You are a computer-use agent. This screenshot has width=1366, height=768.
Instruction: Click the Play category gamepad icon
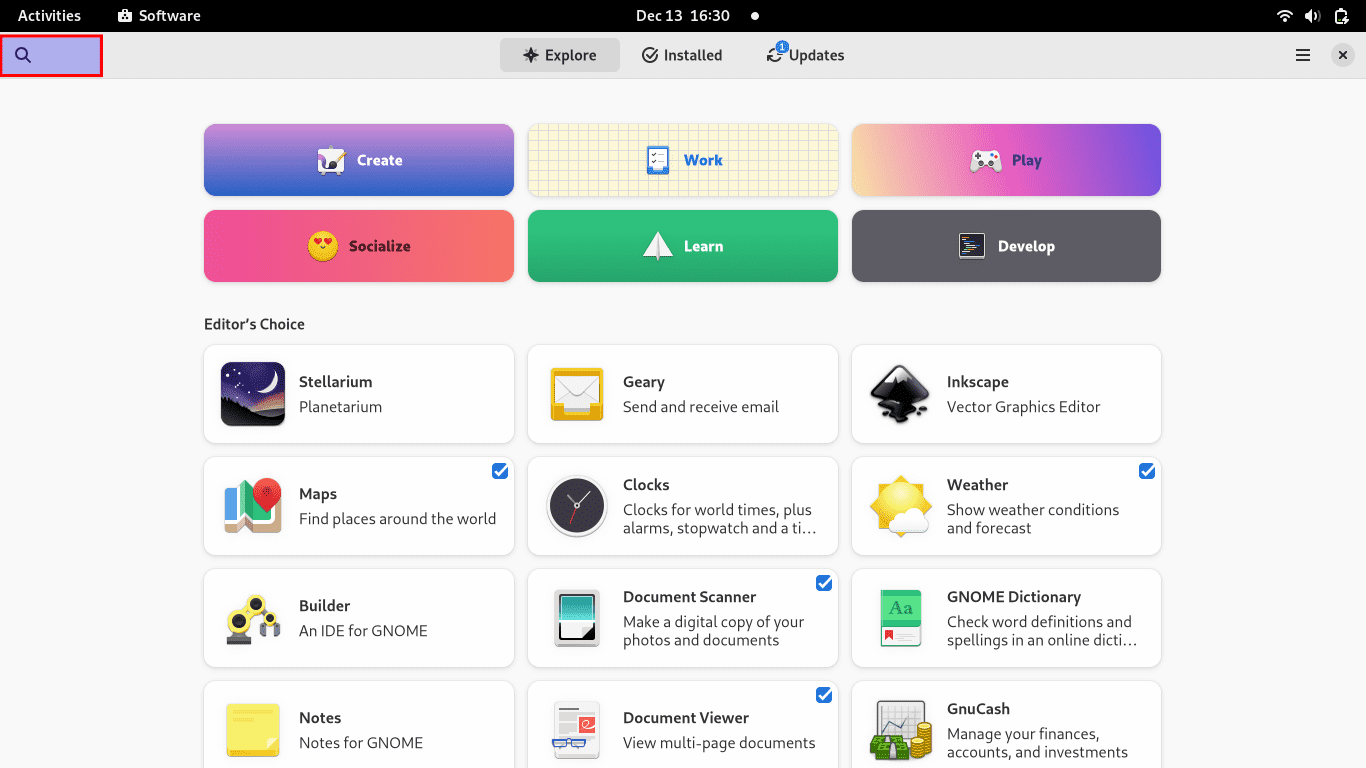pos(986,160)
